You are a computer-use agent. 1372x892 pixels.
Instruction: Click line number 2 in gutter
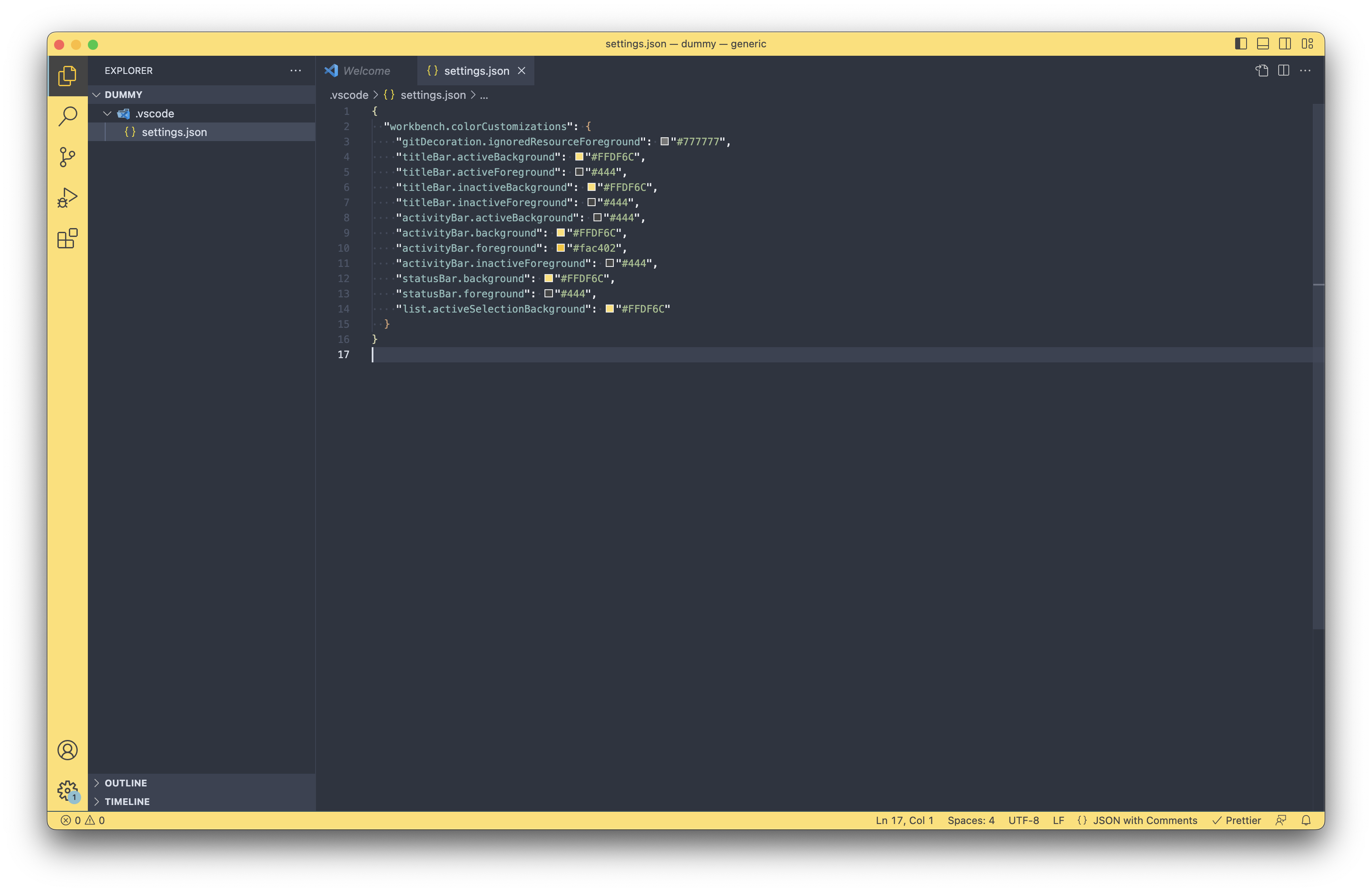346,126
